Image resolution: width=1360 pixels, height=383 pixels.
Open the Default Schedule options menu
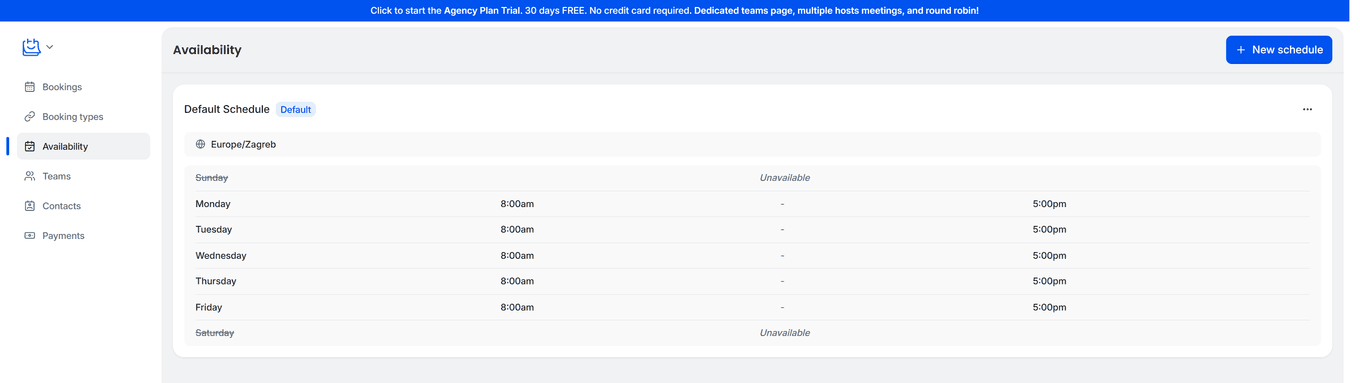(1307, 109)
